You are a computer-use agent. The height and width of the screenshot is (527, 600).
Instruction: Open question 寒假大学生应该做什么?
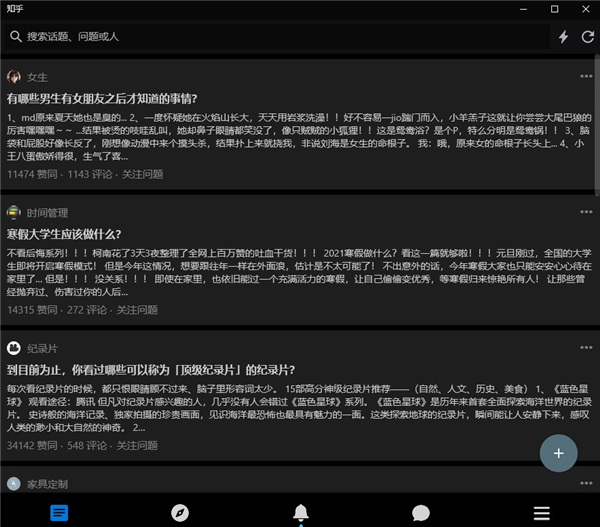64,234
